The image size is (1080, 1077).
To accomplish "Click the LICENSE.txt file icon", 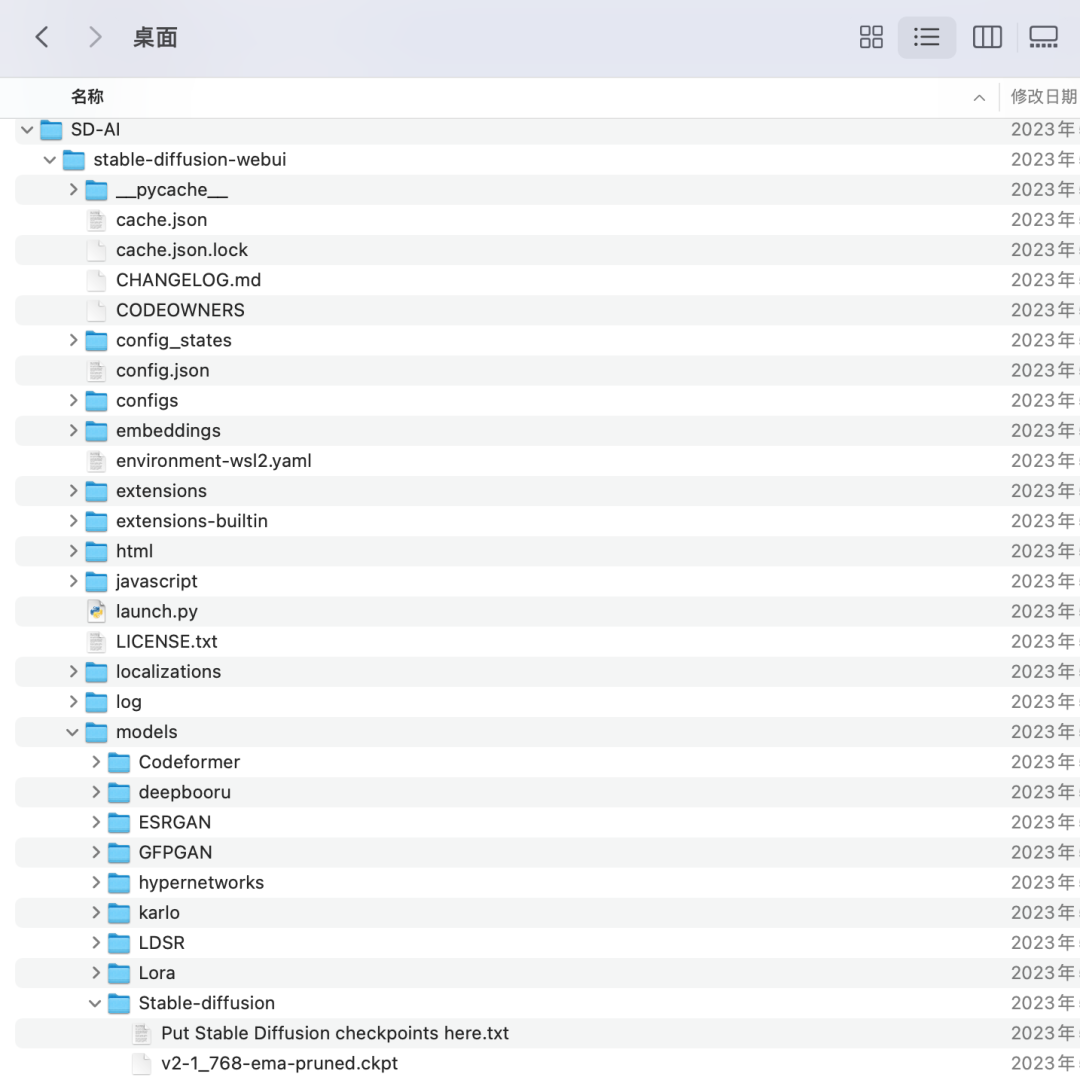I will (x=96, y=642).
